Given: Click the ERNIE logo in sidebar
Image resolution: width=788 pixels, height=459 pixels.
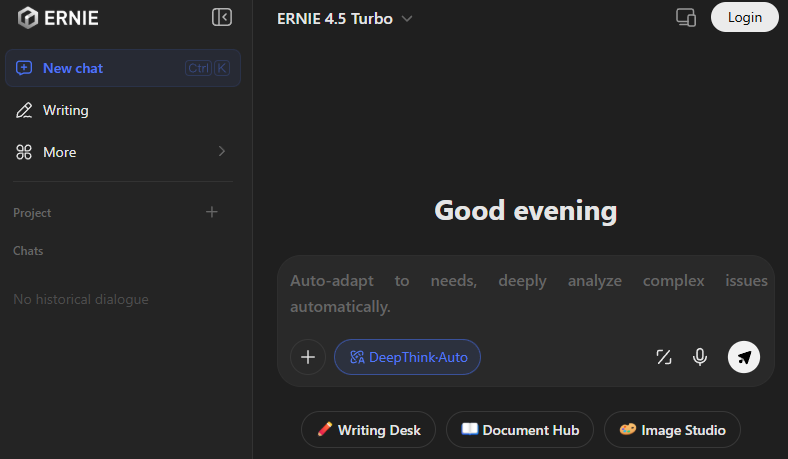Looking at the screenshot, I should [x=58, y=17].
